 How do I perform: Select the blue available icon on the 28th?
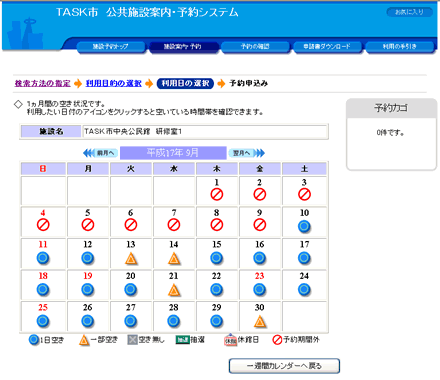[x=174, y=321]
